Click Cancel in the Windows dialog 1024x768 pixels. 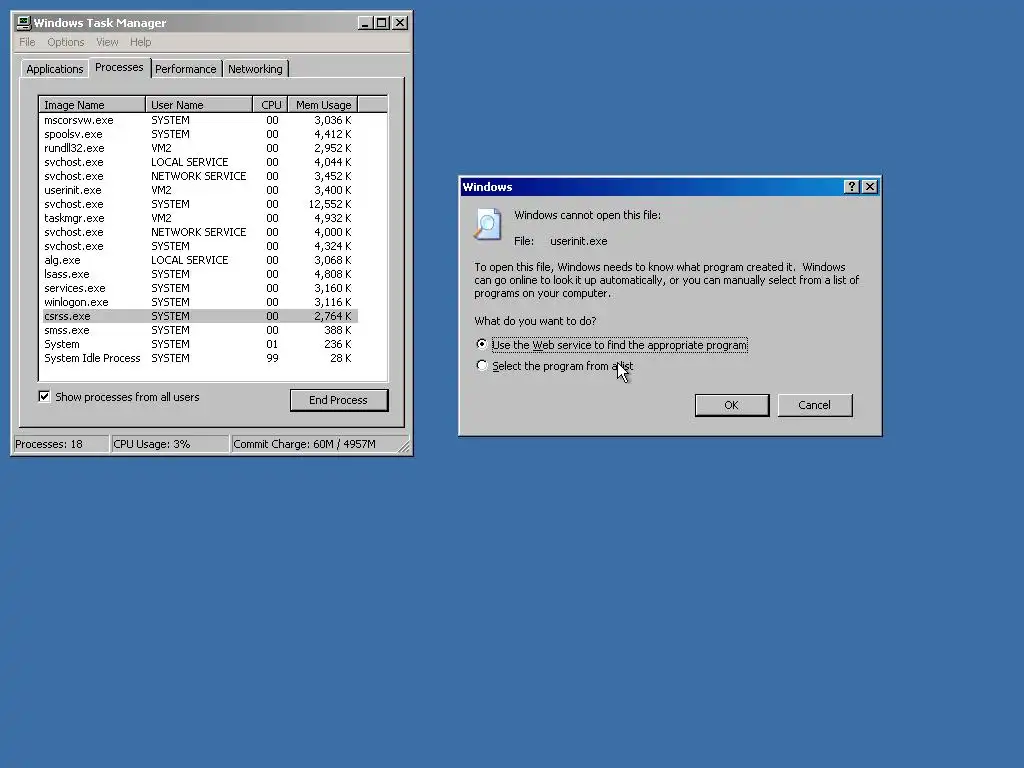click(x=814, y=405)
